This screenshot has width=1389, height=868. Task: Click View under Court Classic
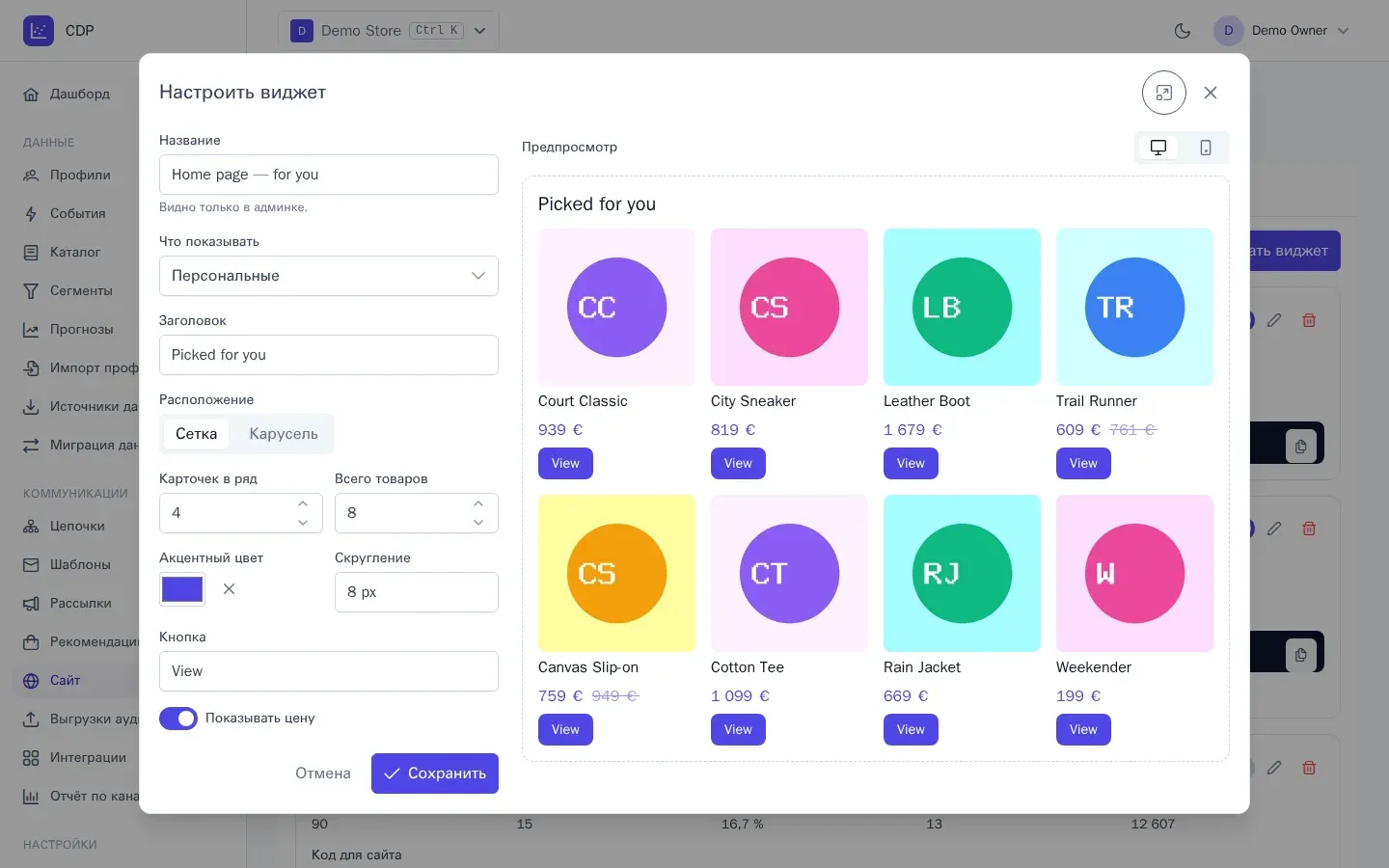565,464
